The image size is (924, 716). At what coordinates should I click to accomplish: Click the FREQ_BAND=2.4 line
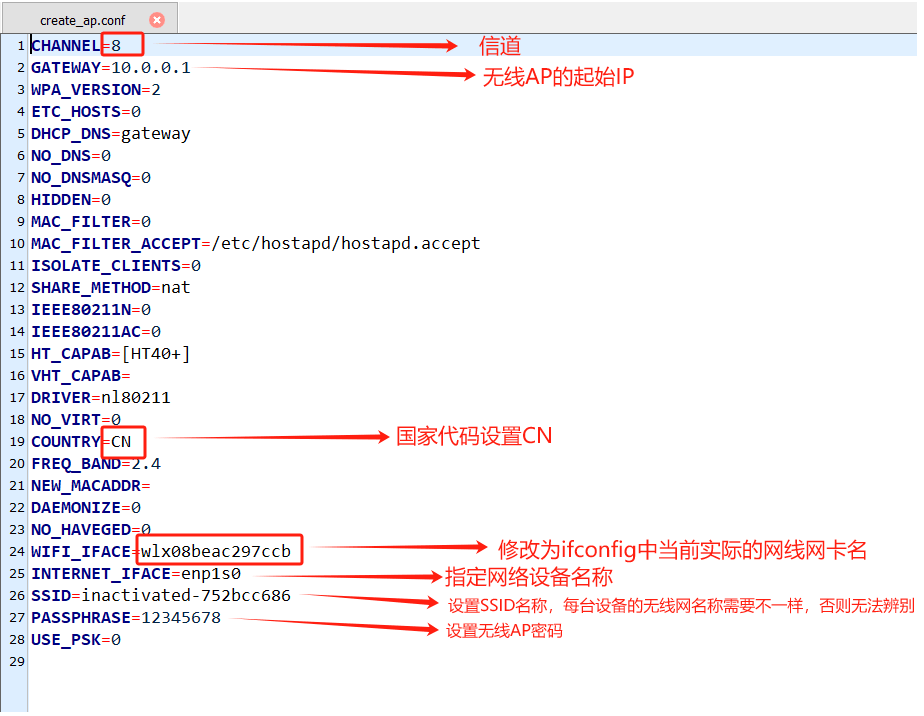pos(95,464)
